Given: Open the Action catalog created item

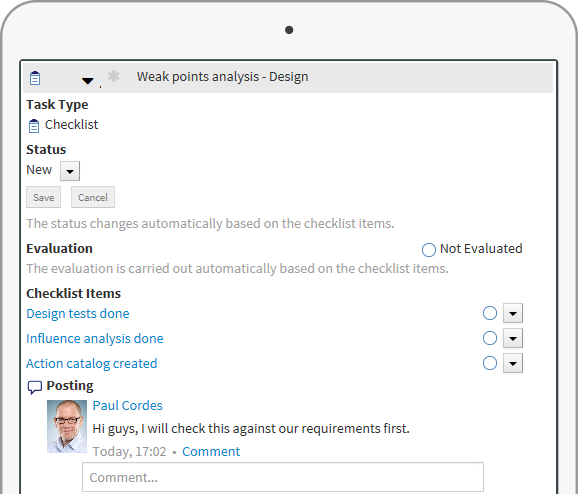Looking at the screenshot, I should pyautogui.click(x=92, y=363).
